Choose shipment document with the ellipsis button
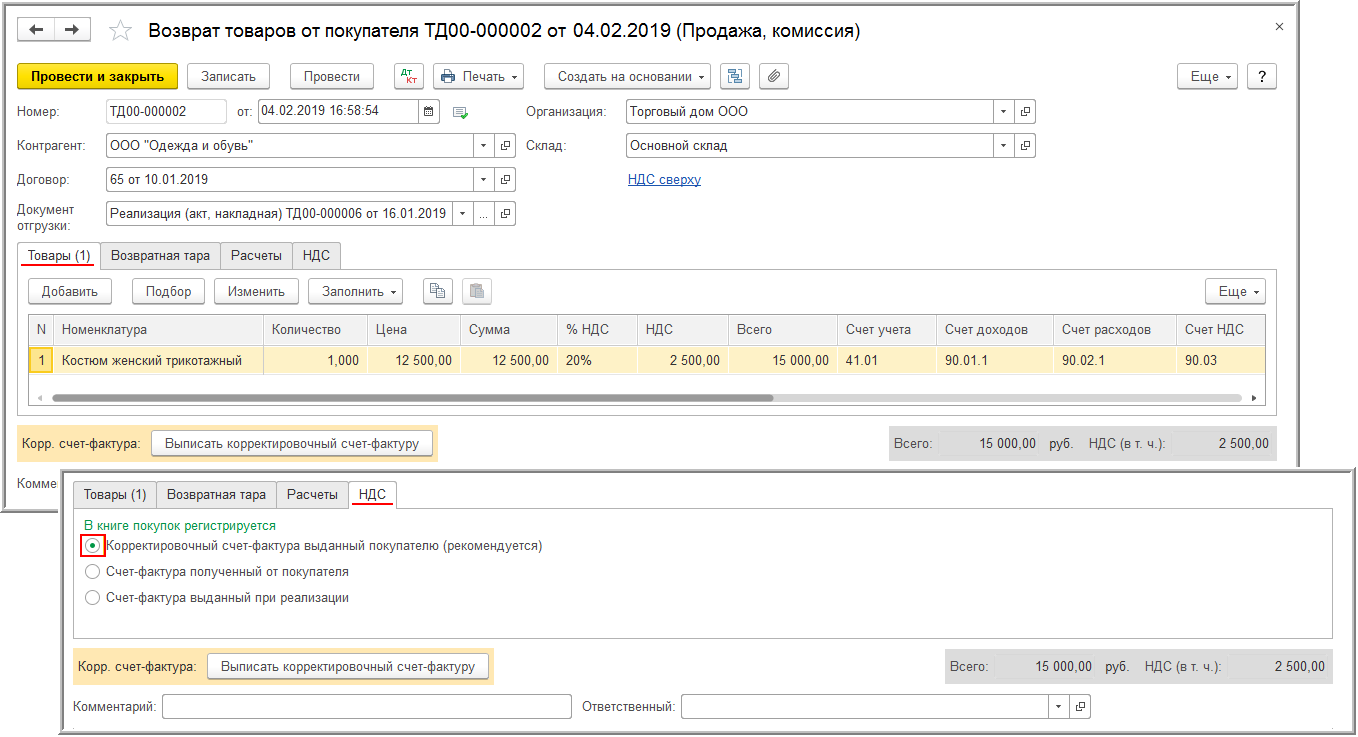 click(x=484, y=213)
